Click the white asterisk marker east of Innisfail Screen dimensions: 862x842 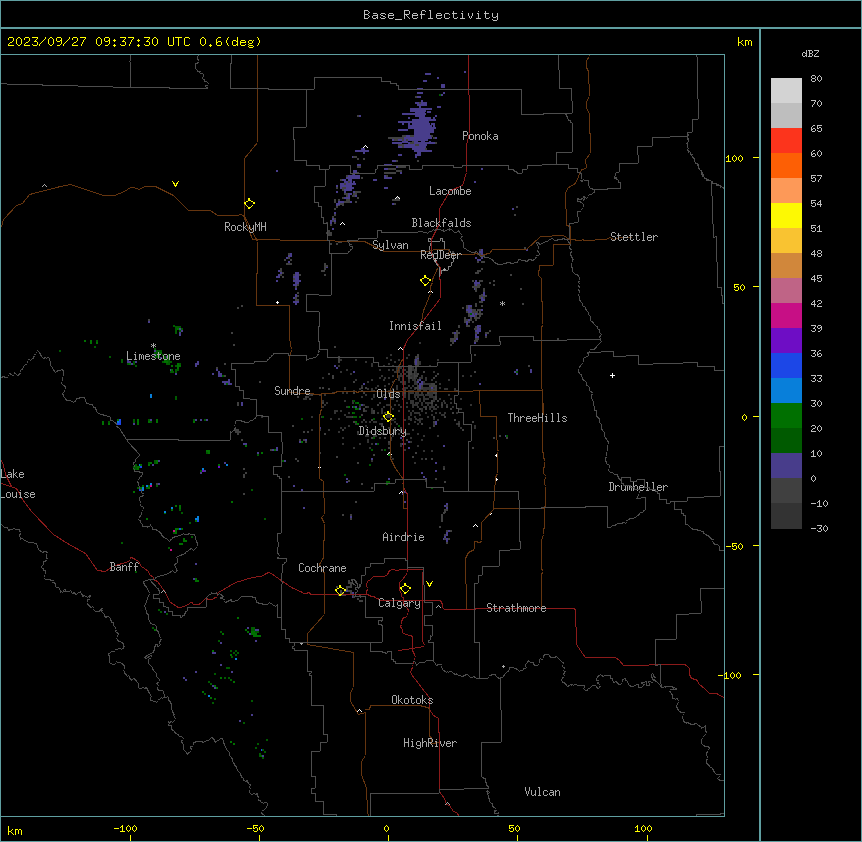pos(502,303)
